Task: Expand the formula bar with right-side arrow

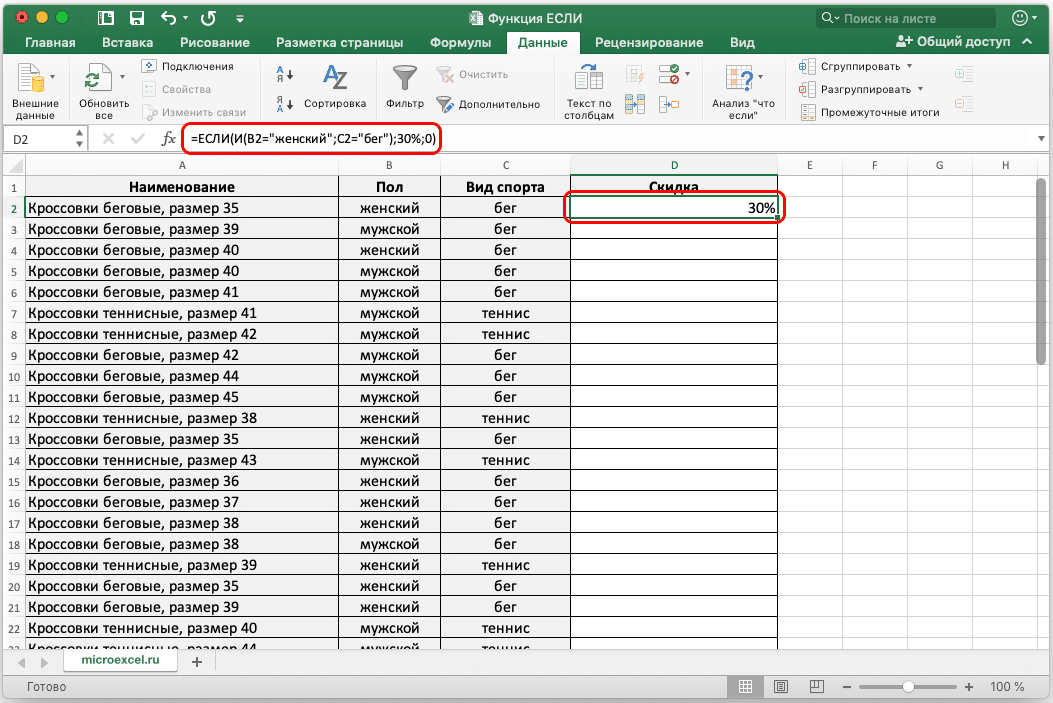Action: pos(1040,140)
